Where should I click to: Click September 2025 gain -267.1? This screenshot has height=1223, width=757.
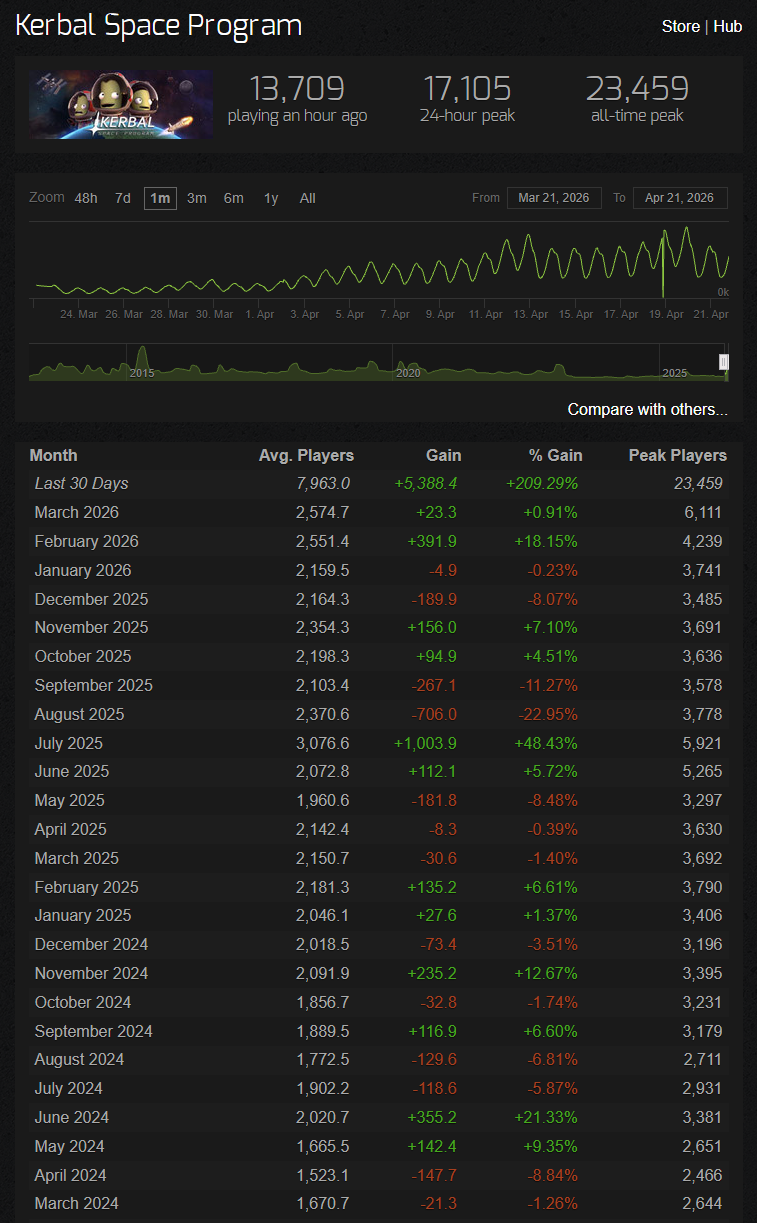(x=435, y=685)
